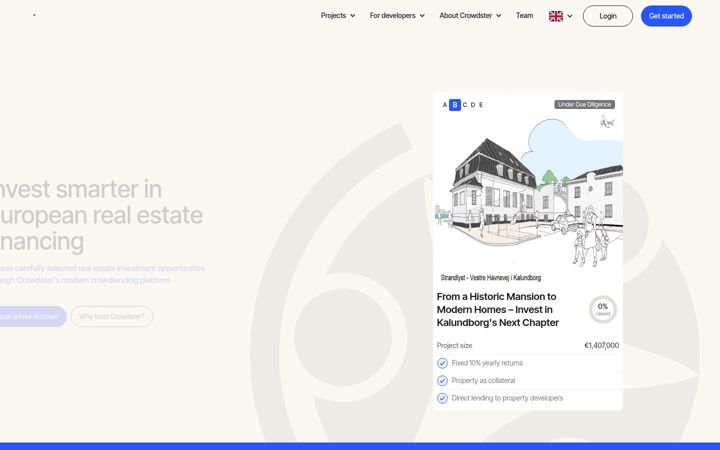This screenshot has width=720, height=450.
Task: Click the Why trust Crowdster? button
Action: point(112,316)
